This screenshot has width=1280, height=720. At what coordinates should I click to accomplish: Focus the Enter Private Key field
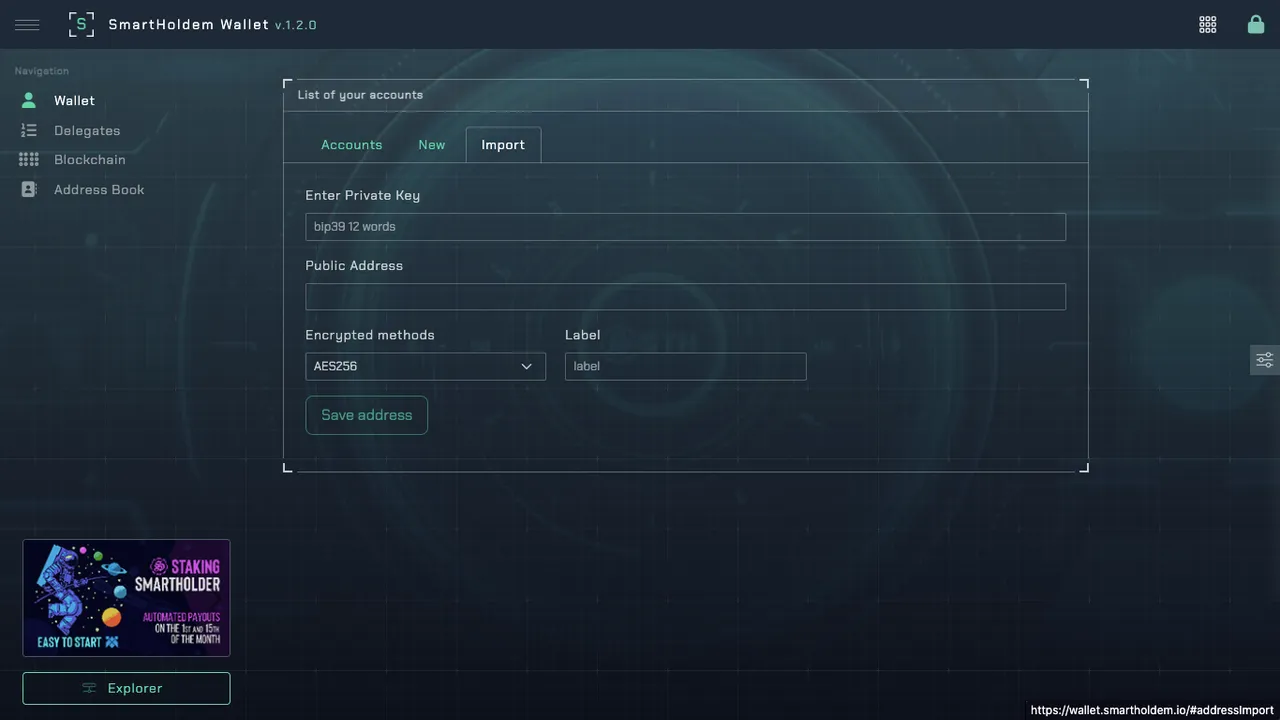[x=685, y=227]
